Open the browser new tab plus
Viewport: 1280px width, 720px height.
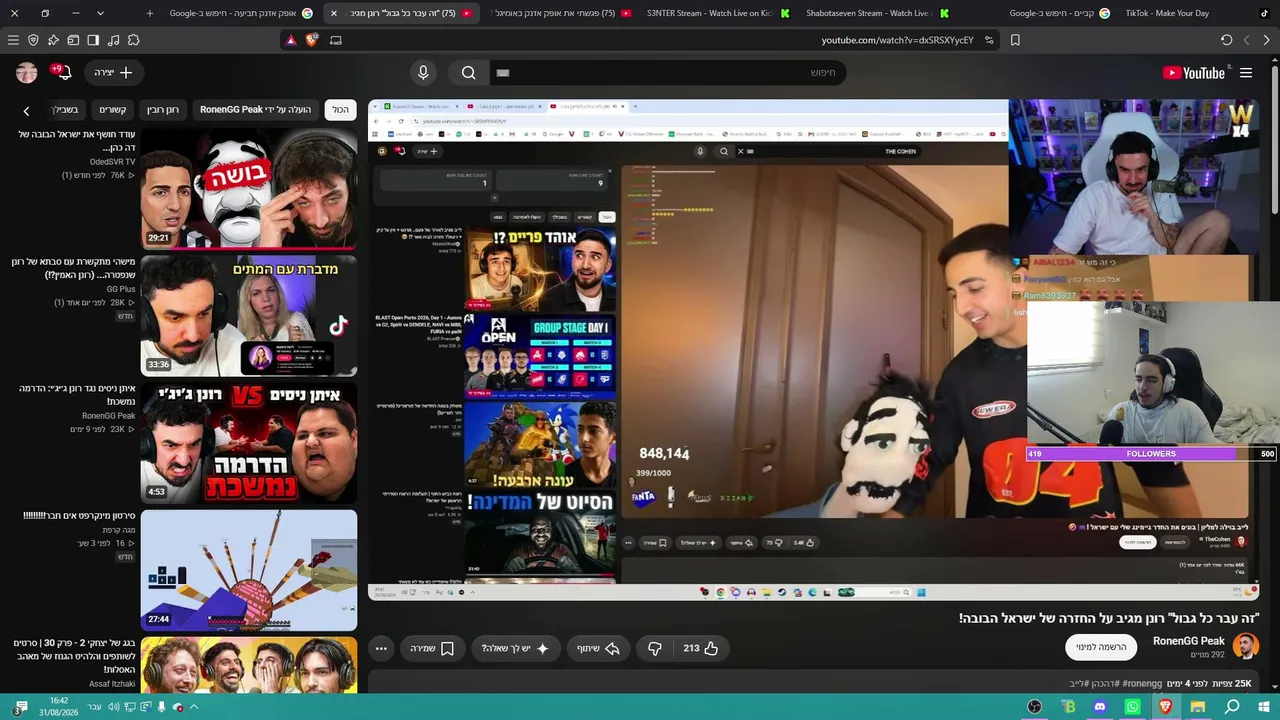150,13
